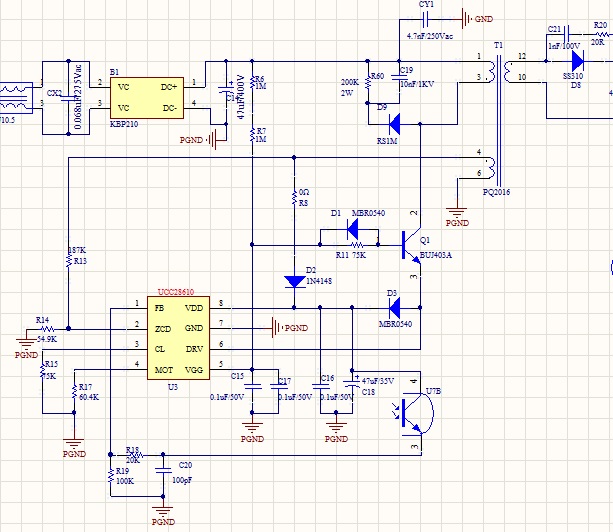Image resolution: width=613 pixels, height=532 pixels.
Task: Select the D1 MBR0540 diode
Action: [x=350, y=229]
